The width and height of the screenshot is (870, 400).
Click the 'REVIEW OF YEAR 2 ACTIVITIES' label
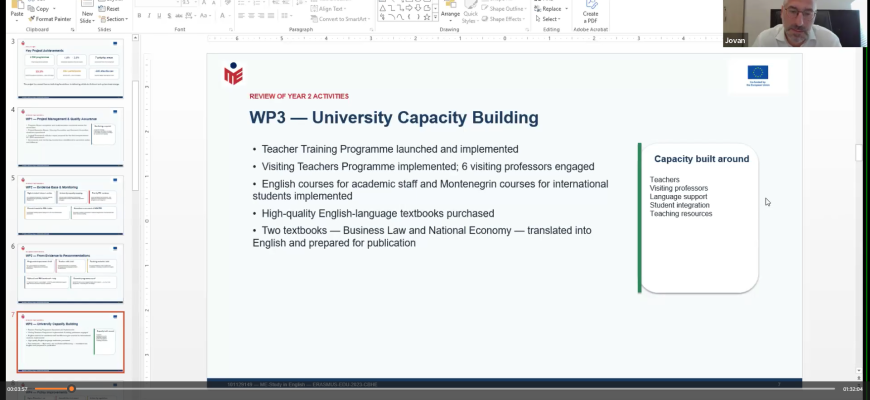pyautogui.click(x=299, y=96)
